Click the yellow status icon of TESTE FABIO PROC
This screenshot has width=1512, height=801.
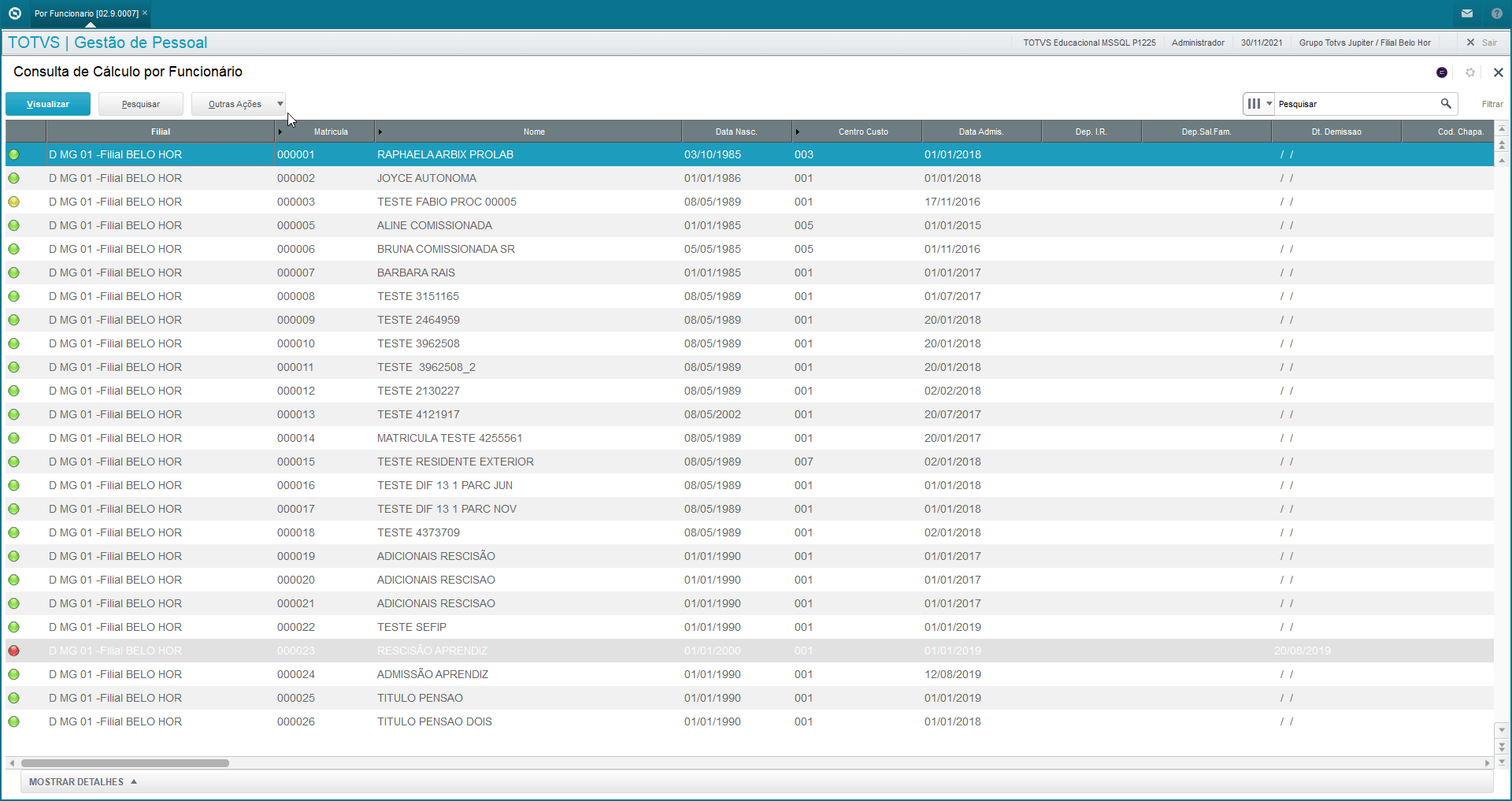(x=13, y=202)
